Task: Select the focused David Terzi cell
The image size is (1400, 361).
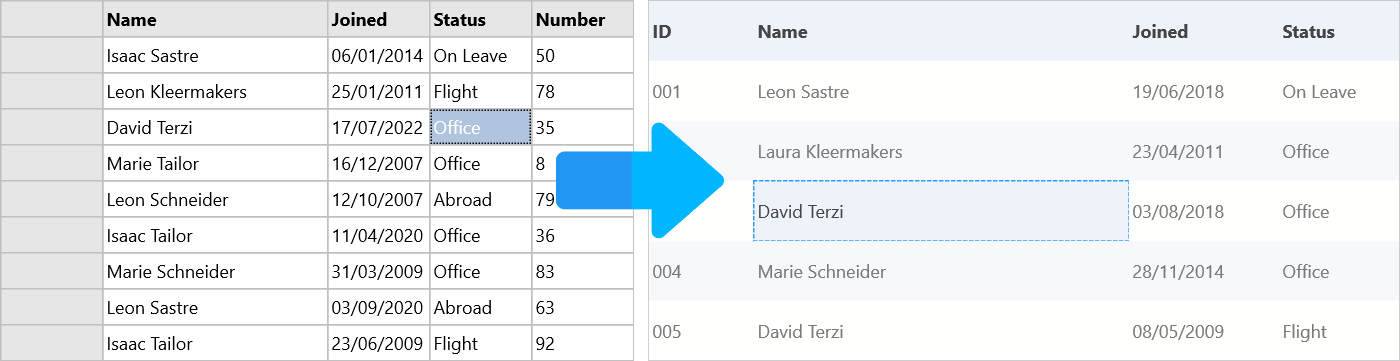Action: click(941, 211)
